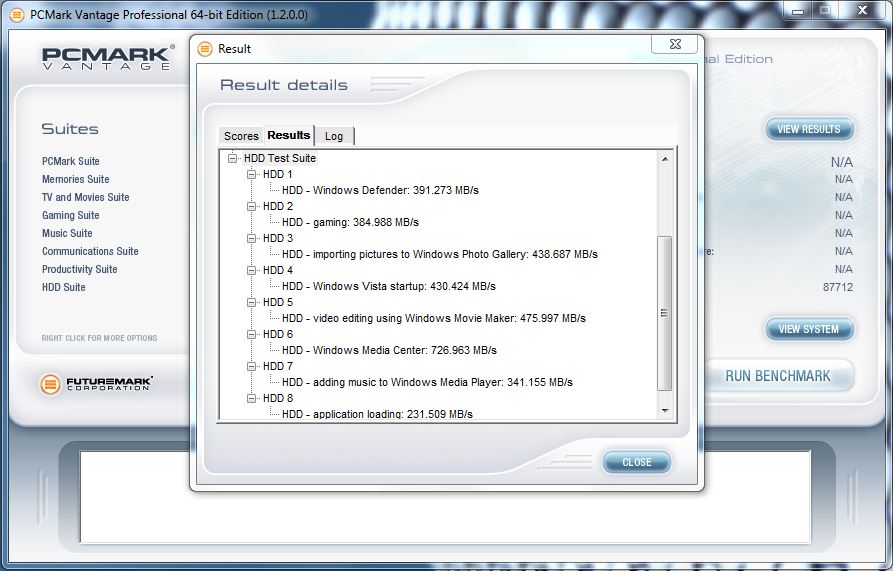This screenshot has width=893, height=571.
Task: Choose Memories Suite in the Suites list
Action: point(76,179)
